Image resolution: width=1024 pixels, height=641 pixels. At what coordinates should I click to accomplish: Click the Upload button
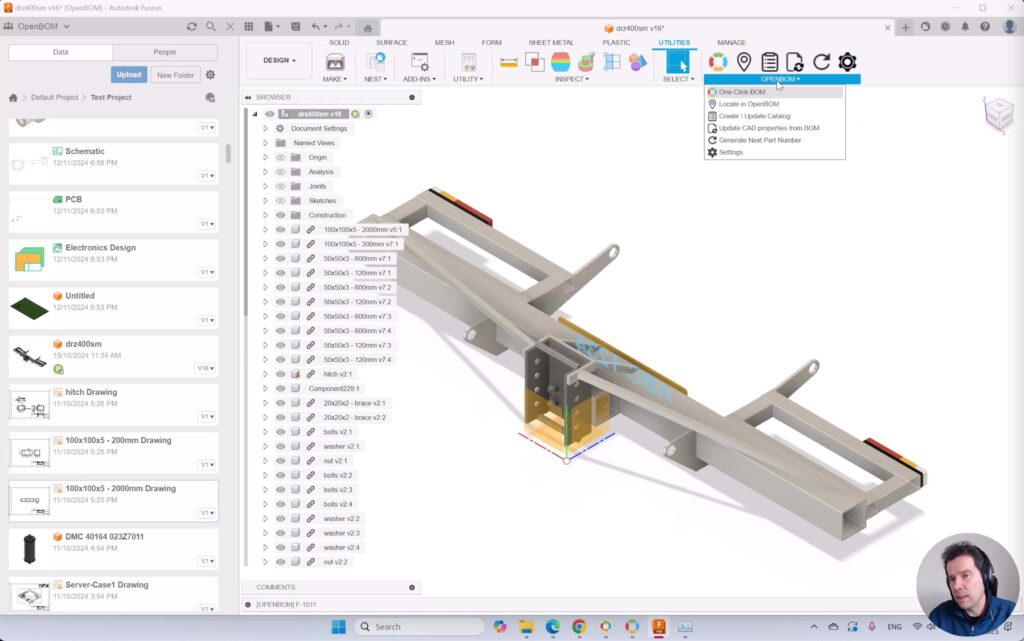129,74
